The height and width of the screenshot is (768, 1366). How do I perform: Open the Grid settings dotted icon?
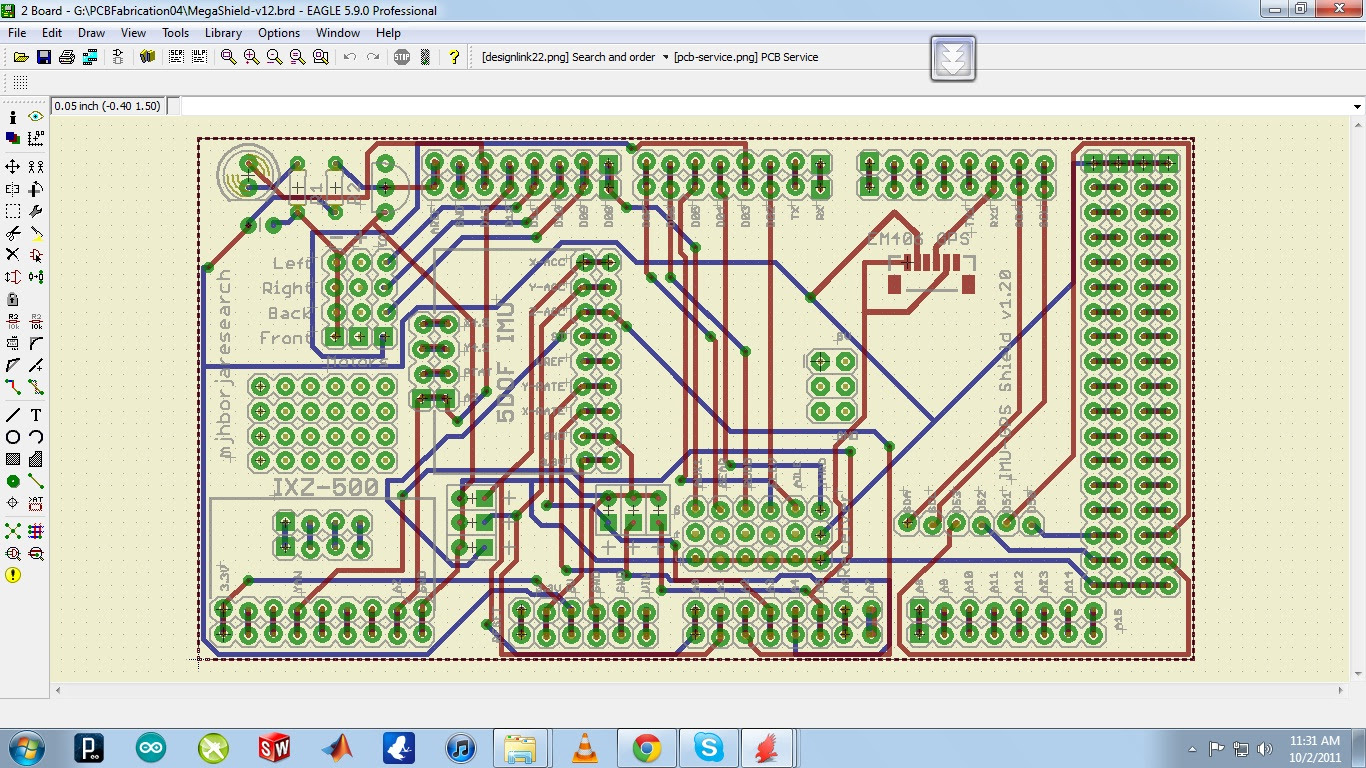(x=20, y=83)
